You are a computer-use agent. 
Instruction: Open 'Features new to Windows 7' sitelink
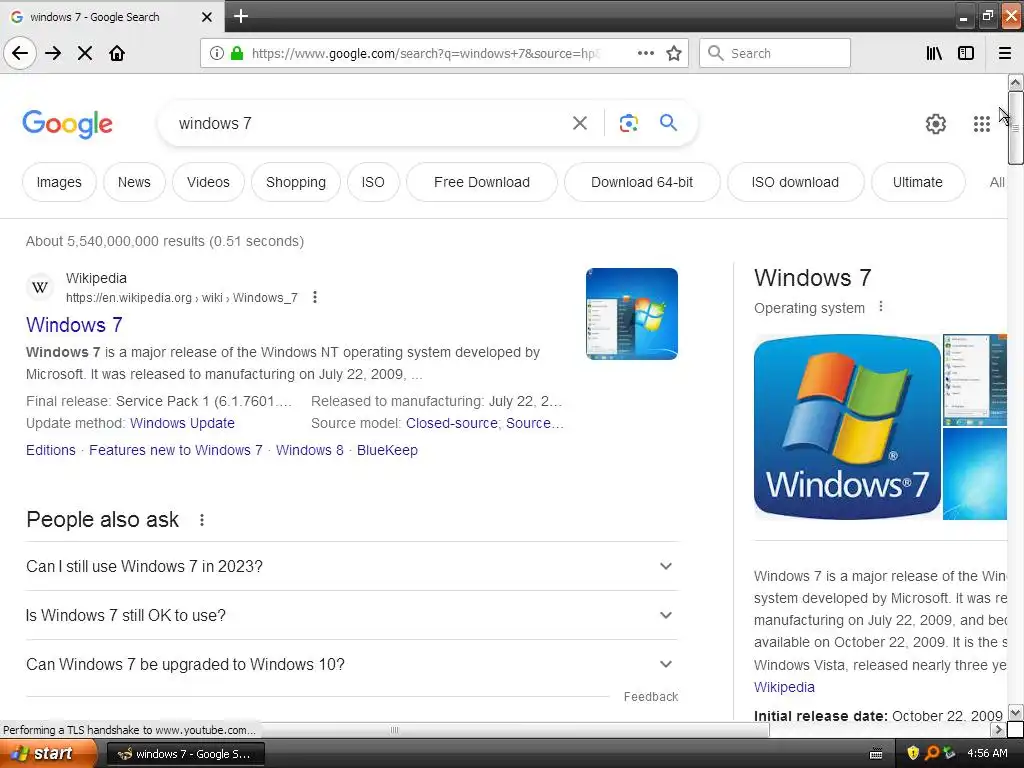pyautogui.click(x=176, y=450)
